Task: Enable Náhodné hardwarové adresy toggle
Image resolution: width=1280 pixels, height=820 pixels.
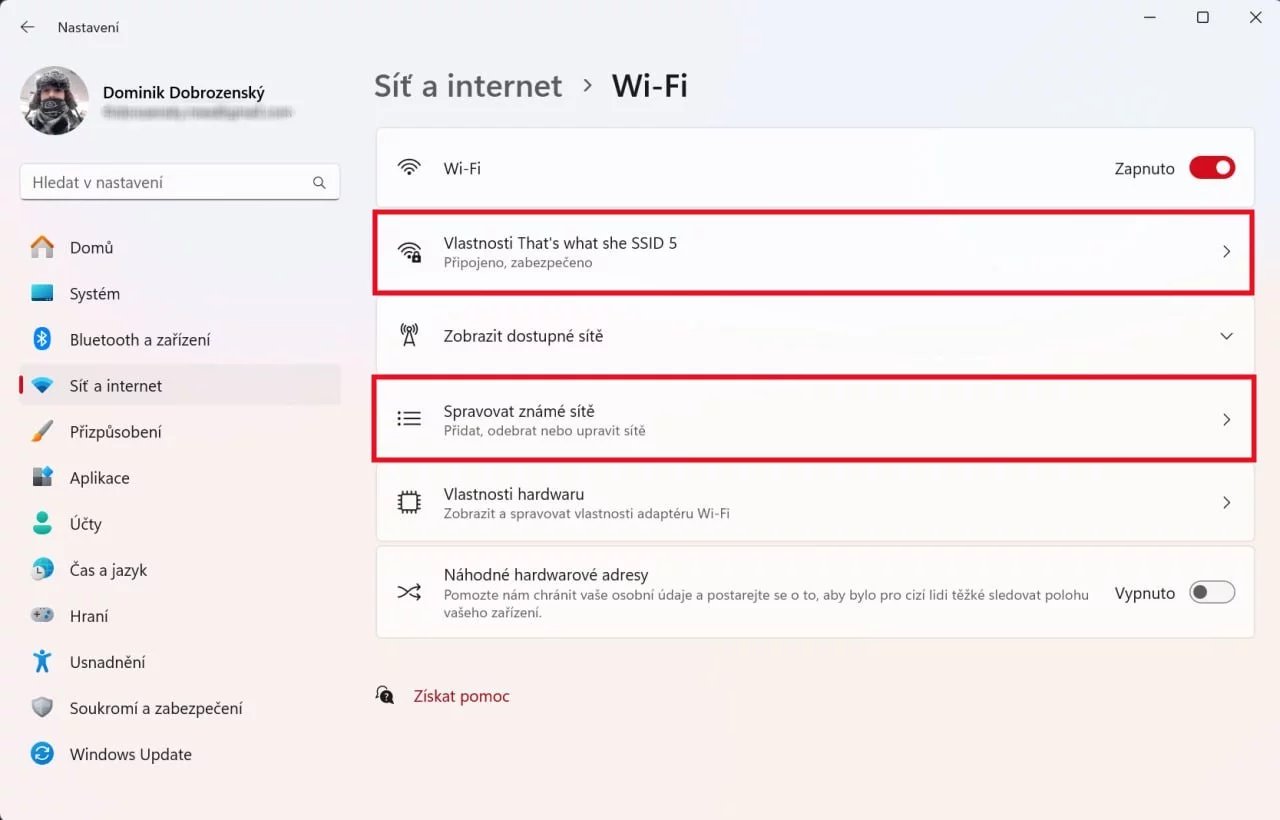Action: 1211,592
